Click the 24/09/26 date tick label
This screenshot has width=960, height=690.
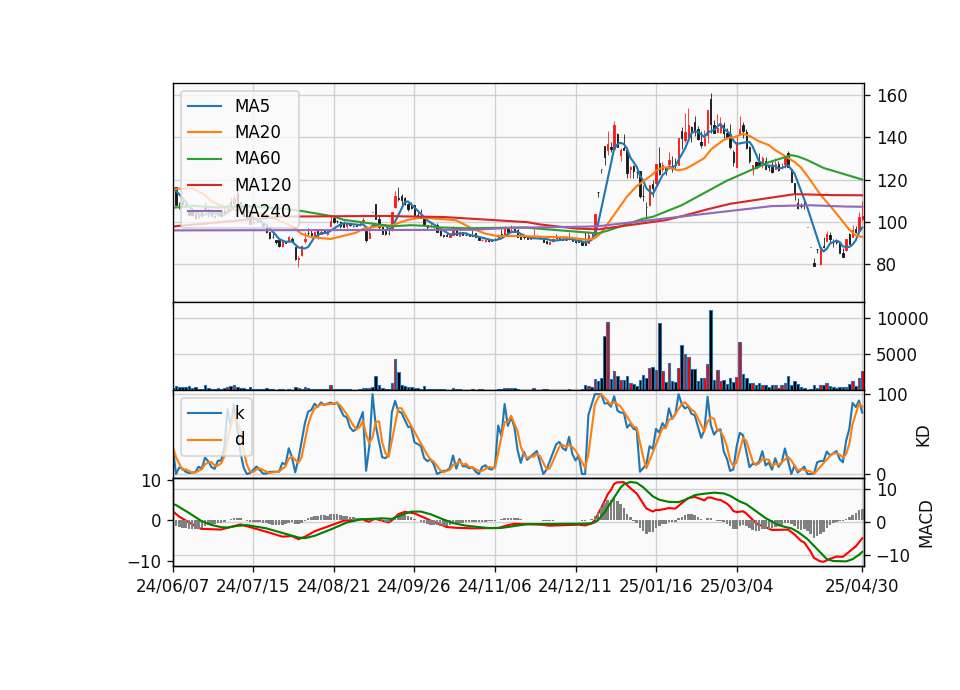414,586
